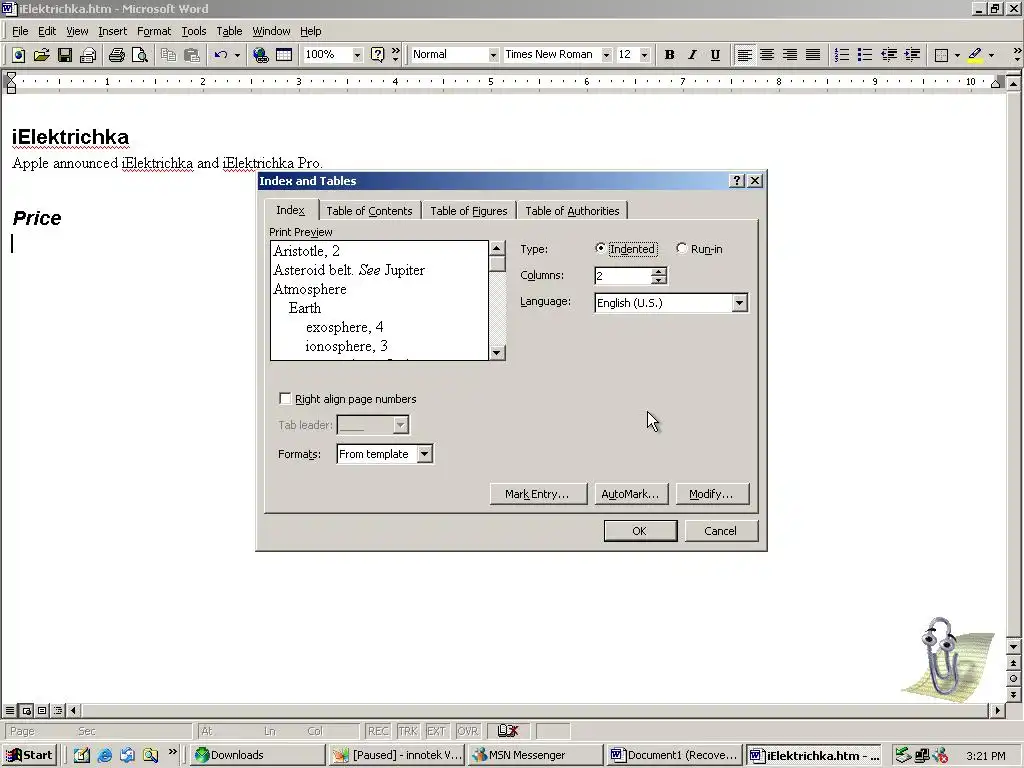The width and height of the screenshot is (1024, 768).
Task: Switch to Outline View icon
Action: tap(58, 710)
